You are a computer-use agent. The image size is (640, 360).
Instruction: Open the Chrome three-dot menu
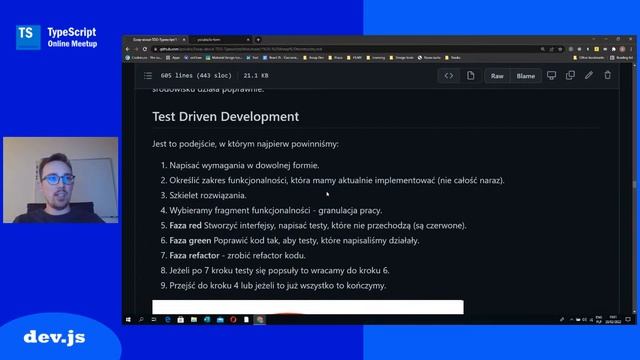point(631,49)
